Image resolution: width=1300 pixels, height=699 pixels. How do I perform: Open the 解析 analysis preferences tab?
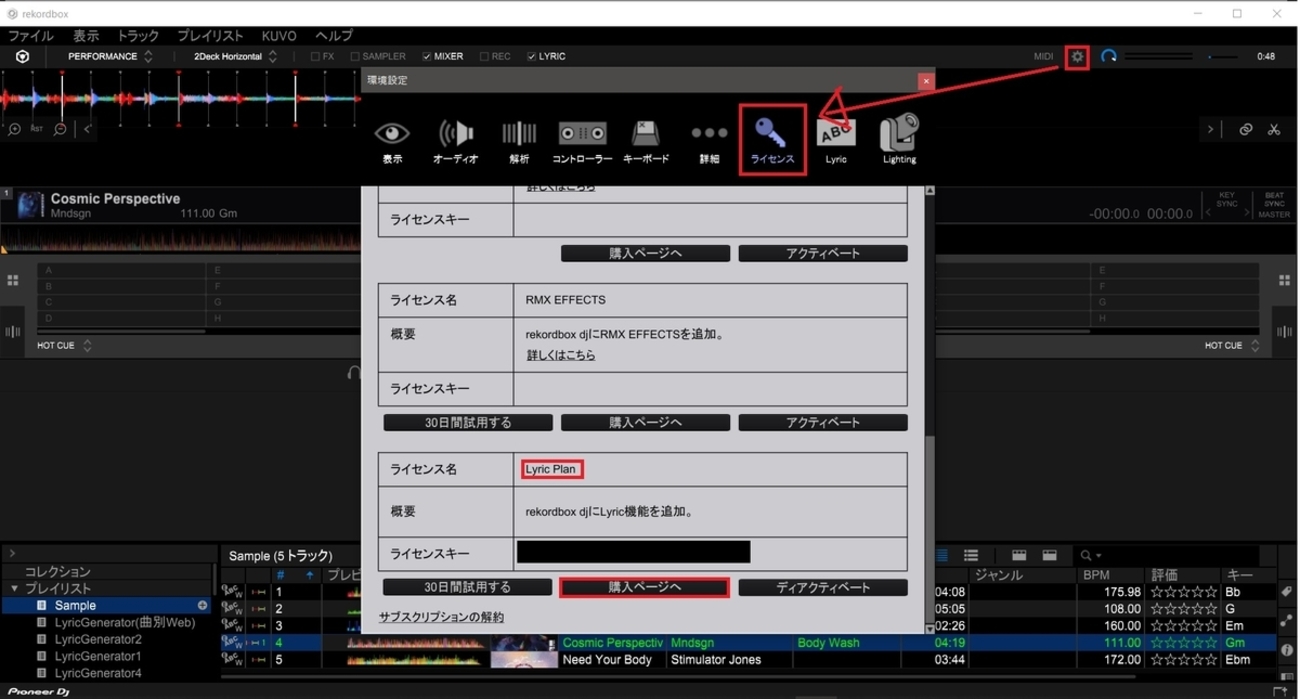click(519, 140)
